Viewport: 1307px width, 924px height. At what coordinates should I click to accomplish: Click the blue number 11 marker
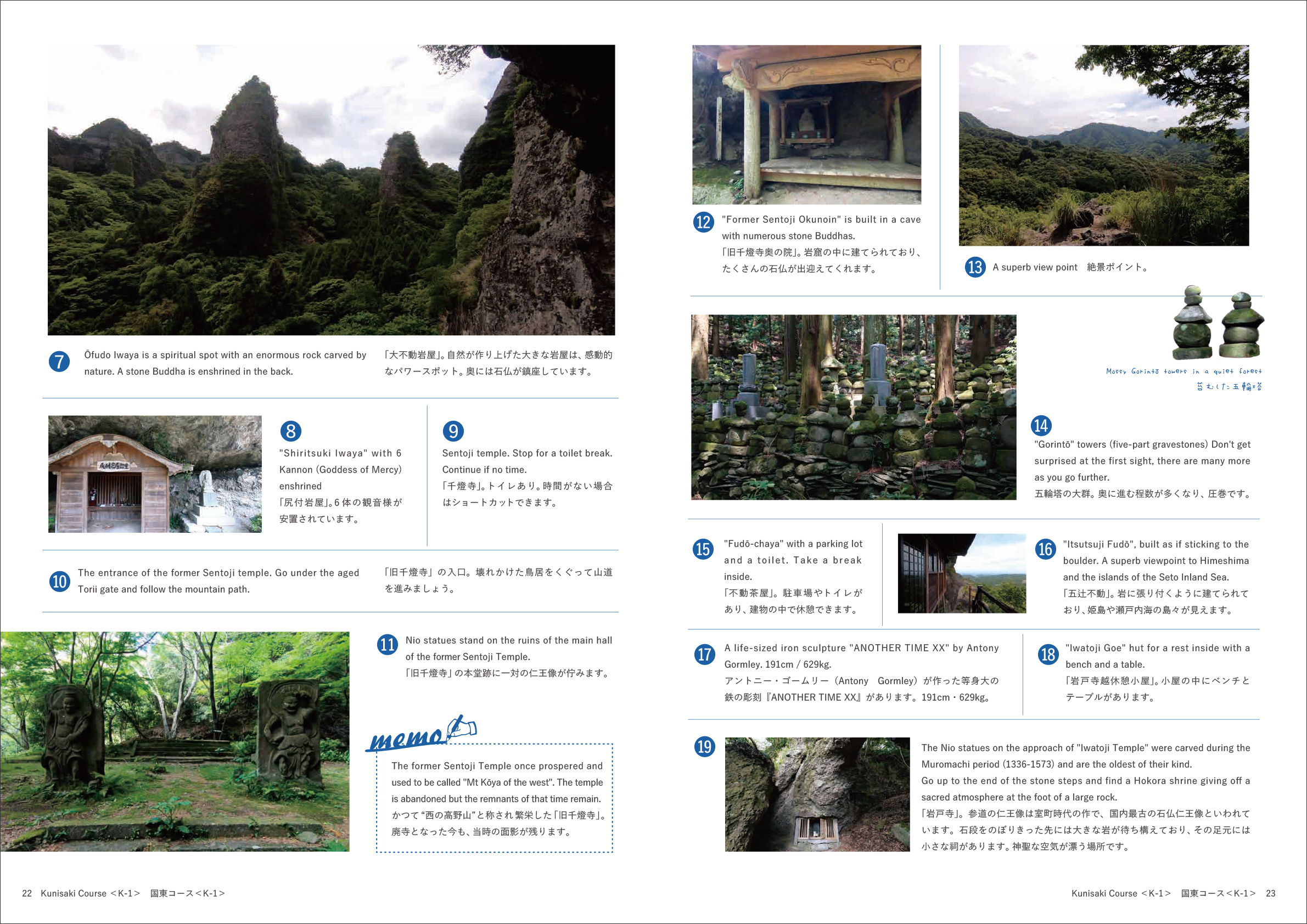pos(388,644)
